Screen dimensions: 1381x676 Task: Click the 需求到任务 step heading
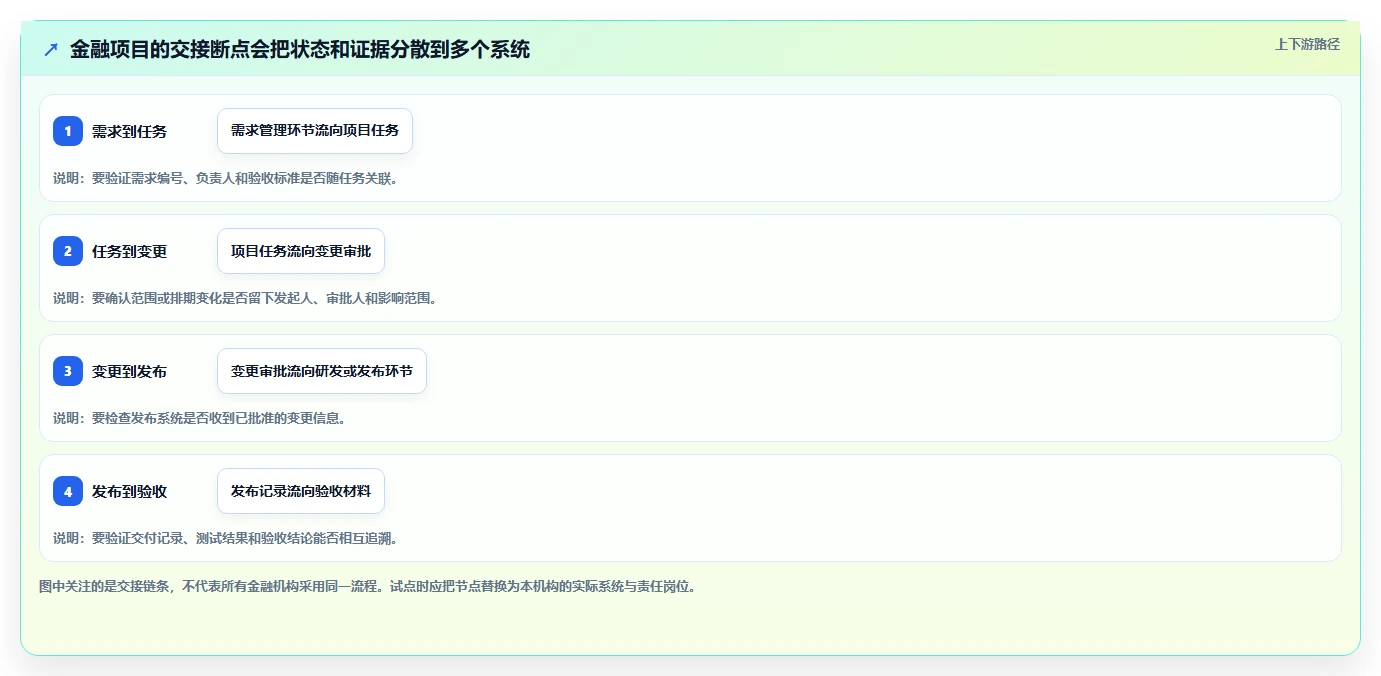[130, 131]
